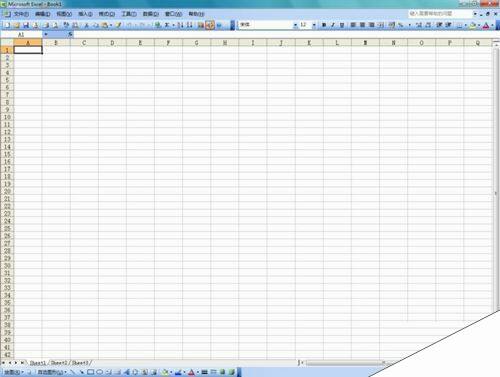500x377 pixels.
Task: Run the spelling check toolbar icon
Action: click(x=66, y=25)
